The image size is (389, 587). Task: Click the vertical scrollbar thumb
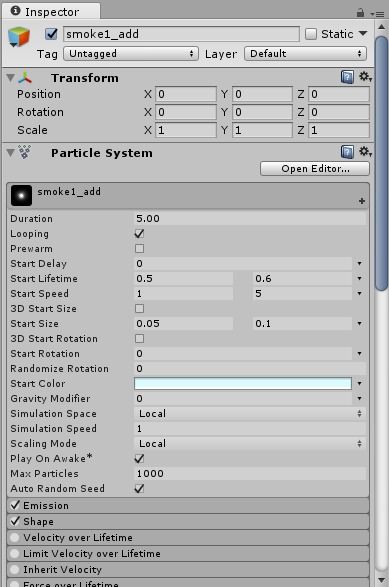(382, 163)
